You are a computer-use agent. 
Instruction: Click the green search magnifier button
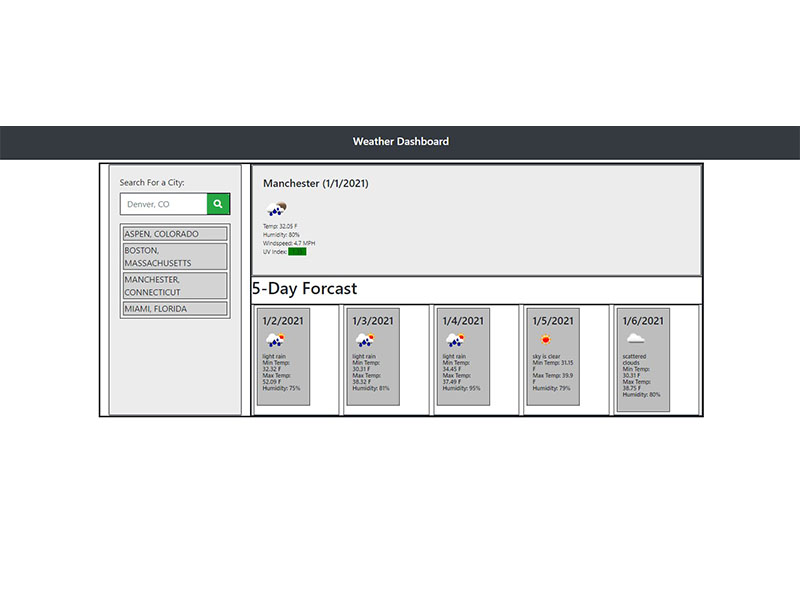point(218,204)
